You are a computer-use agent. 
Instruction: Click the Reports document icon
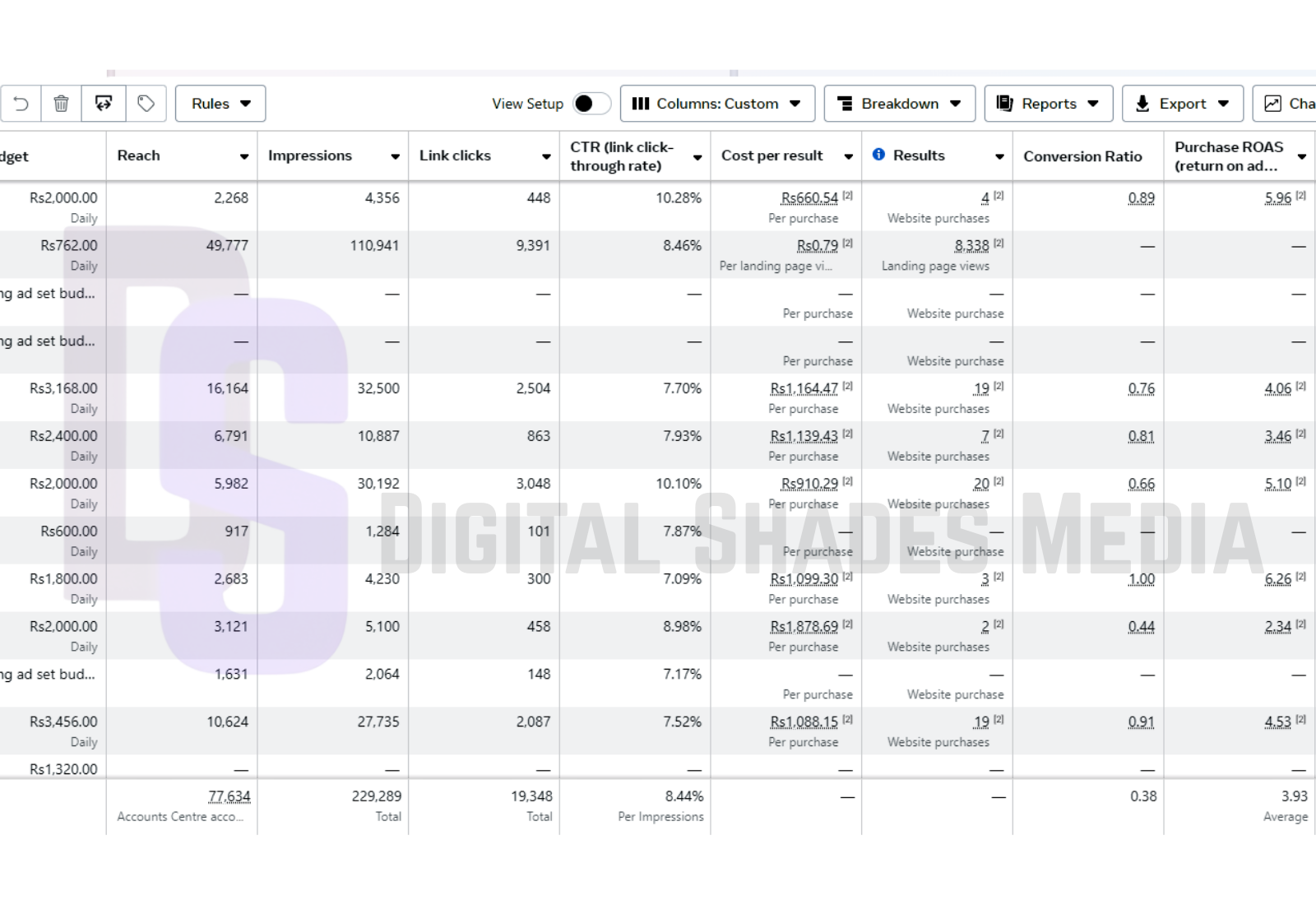(x=1004, y=104)
